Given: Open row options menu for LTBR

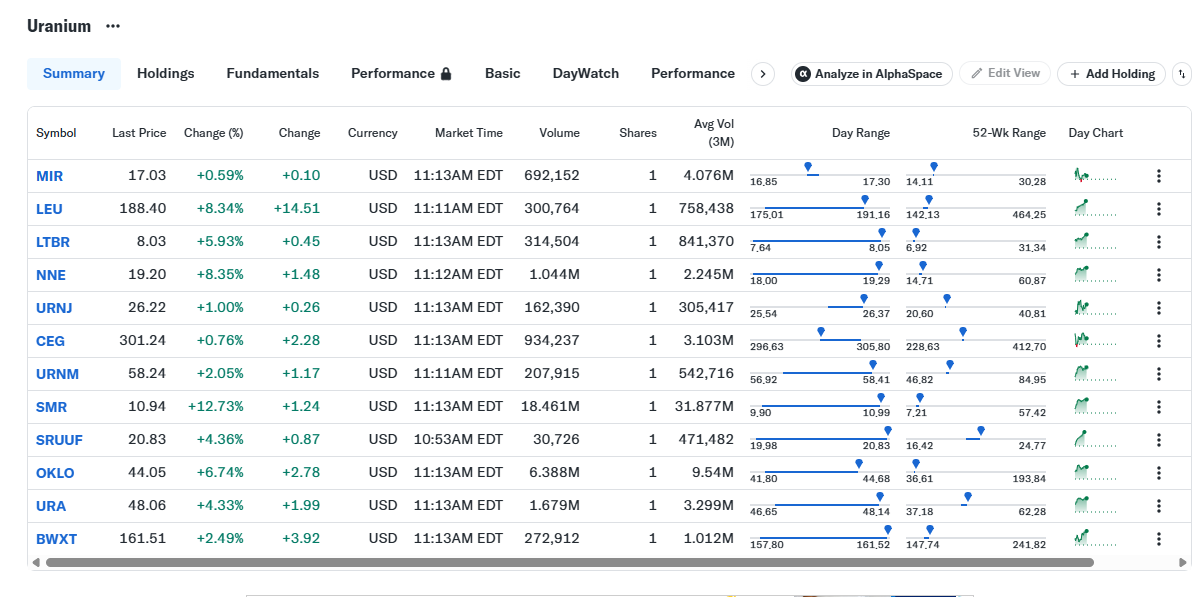Looking at the screenshot, I should click(x=1159, y=242).
